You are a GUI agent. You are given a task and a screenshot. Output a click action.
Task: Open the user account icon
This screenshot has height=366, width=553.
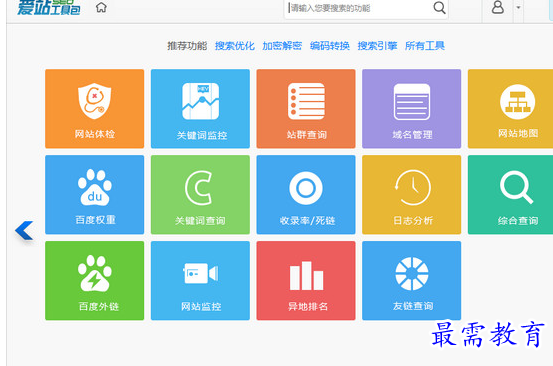point(498,7)
